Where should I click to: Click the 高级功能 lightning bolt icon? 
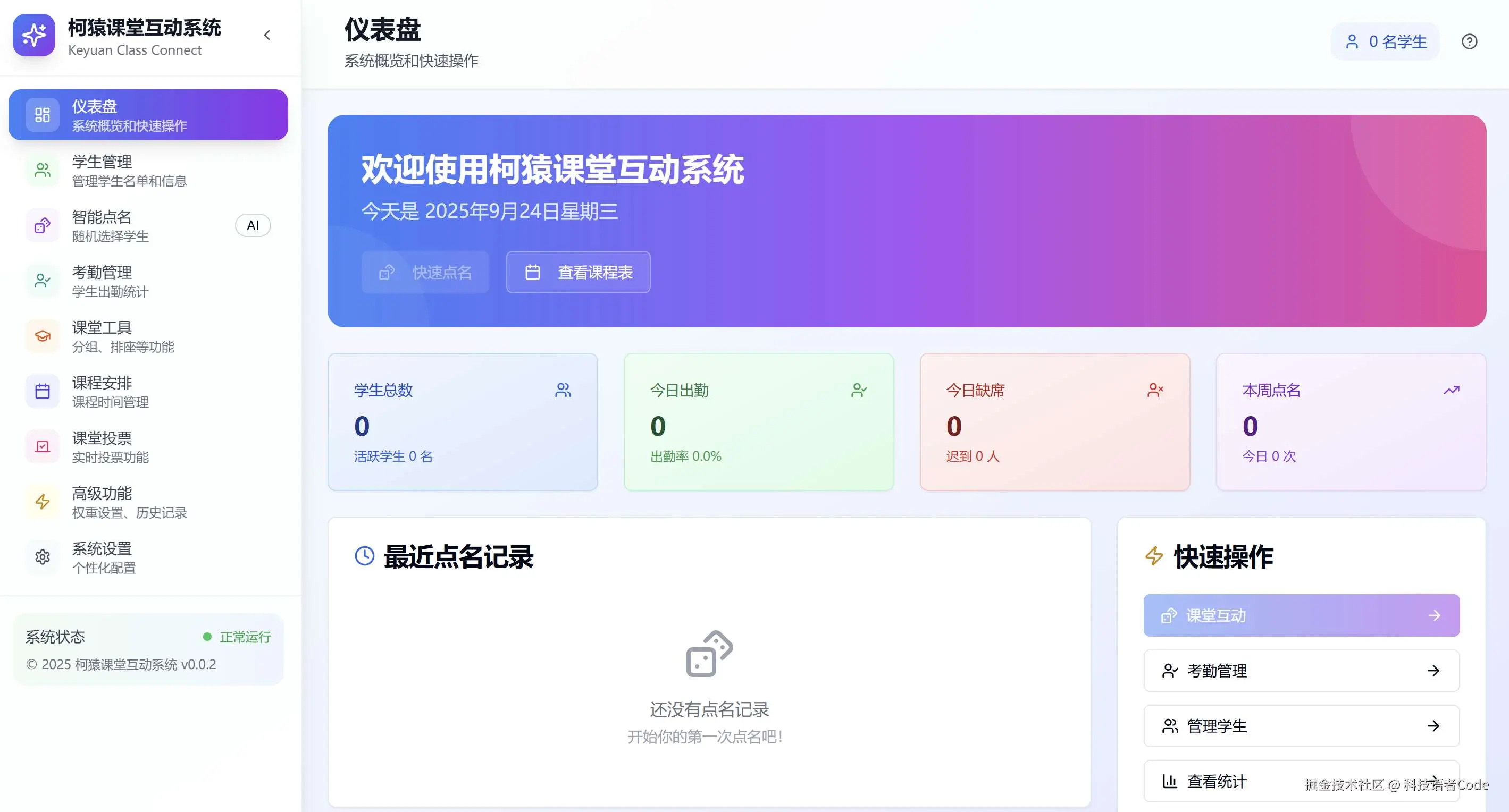click(x=42, y=502)
